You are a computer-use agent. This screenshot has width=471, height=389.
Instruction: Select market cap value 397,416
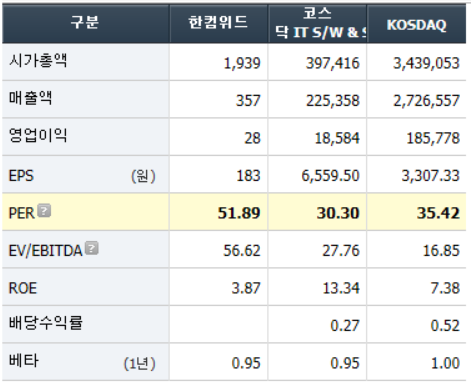point(333,63)
